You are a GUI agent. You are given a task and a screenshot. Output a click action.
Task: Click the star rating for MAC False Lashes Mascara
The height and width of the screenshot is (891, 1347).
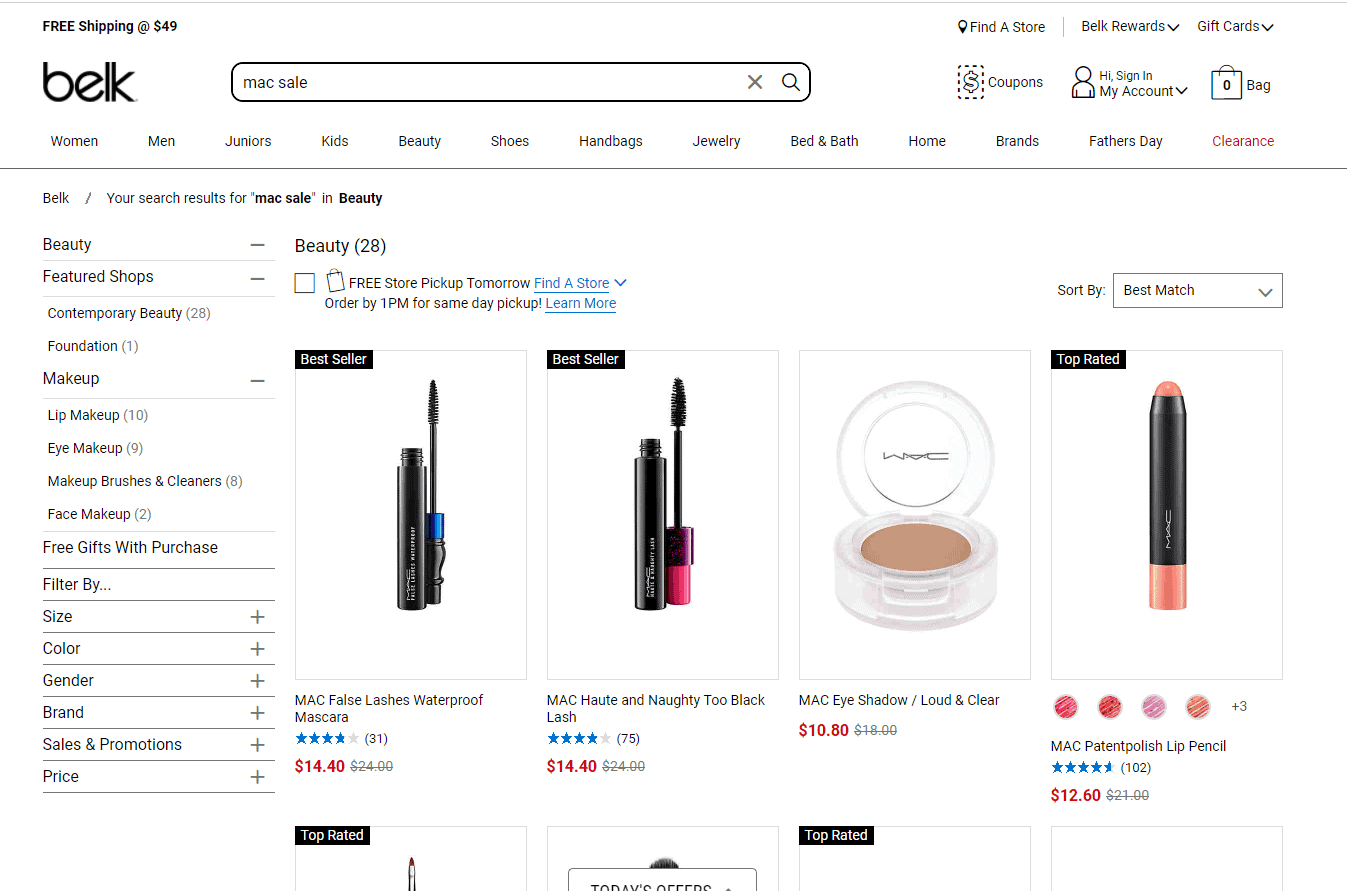(x=327, y=739)
